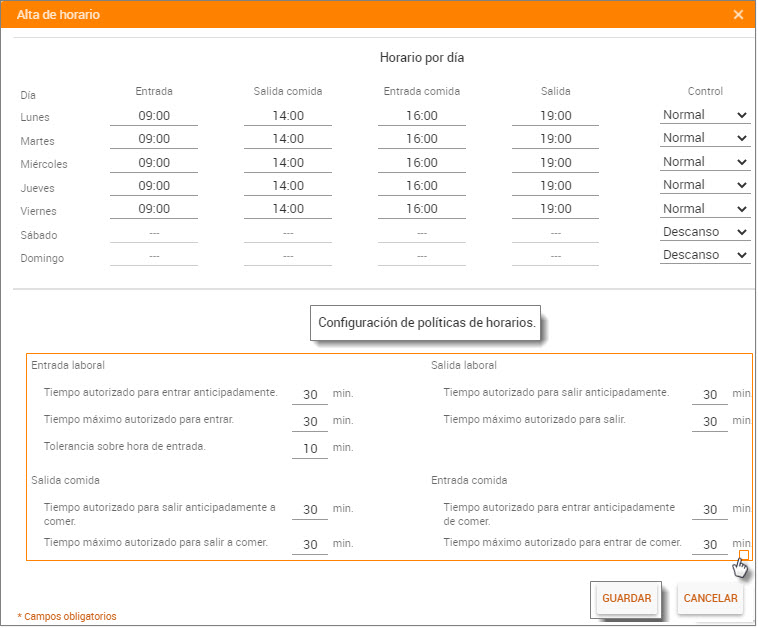Select Tiempo máximo autorizado para salir field
This screenshot has height=628, width=758.
pos(710,422)
